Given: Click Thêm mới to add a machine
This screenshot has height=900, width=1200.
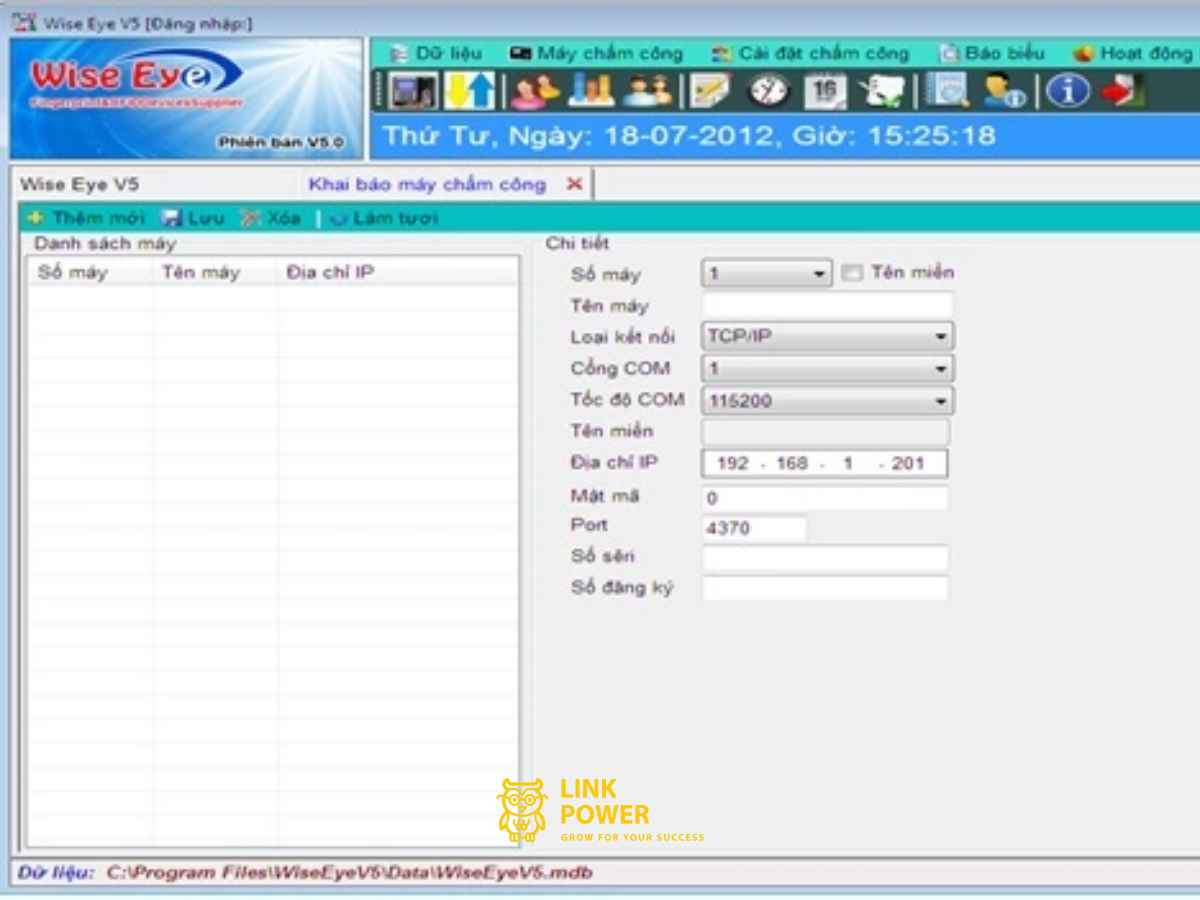Looking at the screenshot, I should (x=86, y=218).
